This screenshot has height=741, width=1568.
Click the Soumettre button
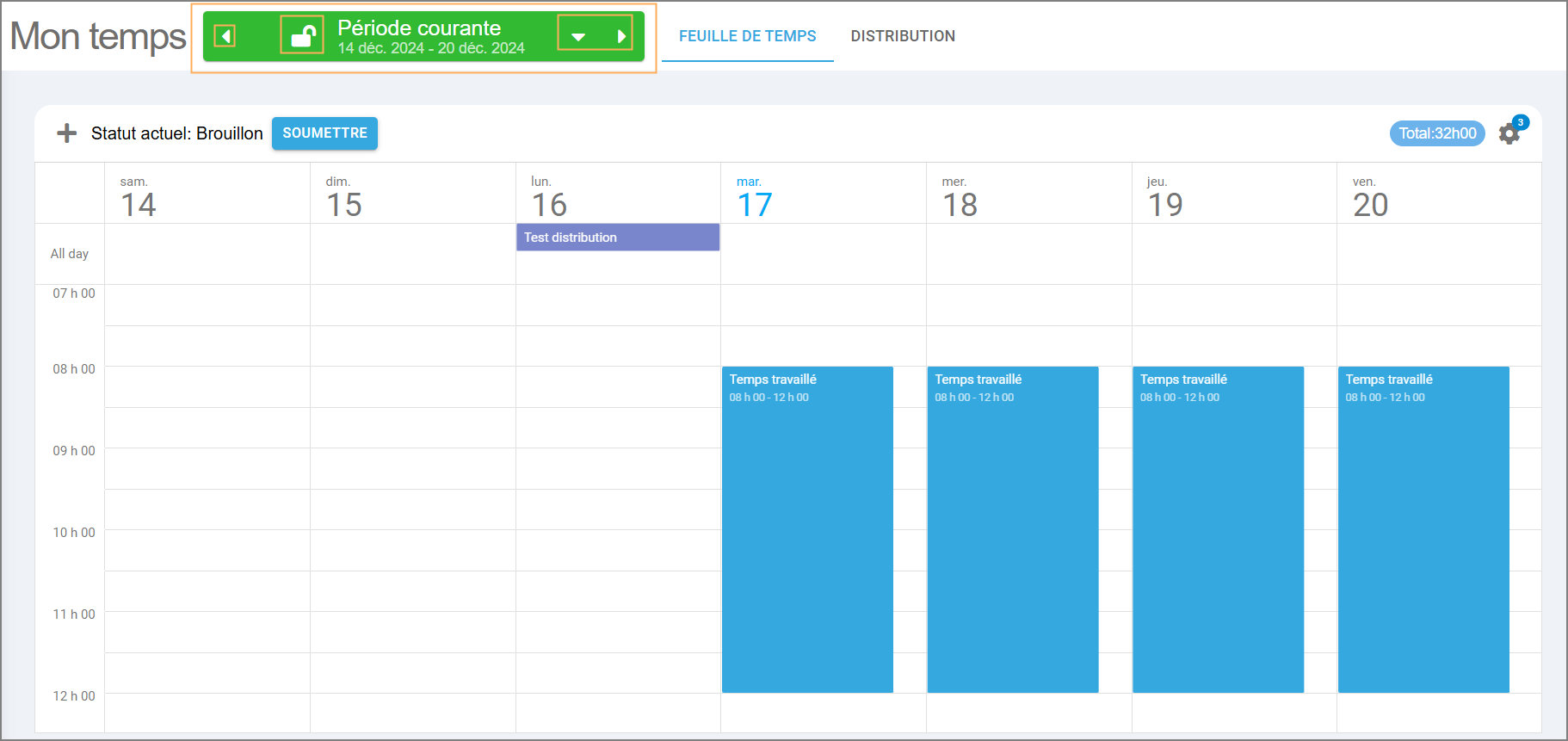tap(324, 133)
